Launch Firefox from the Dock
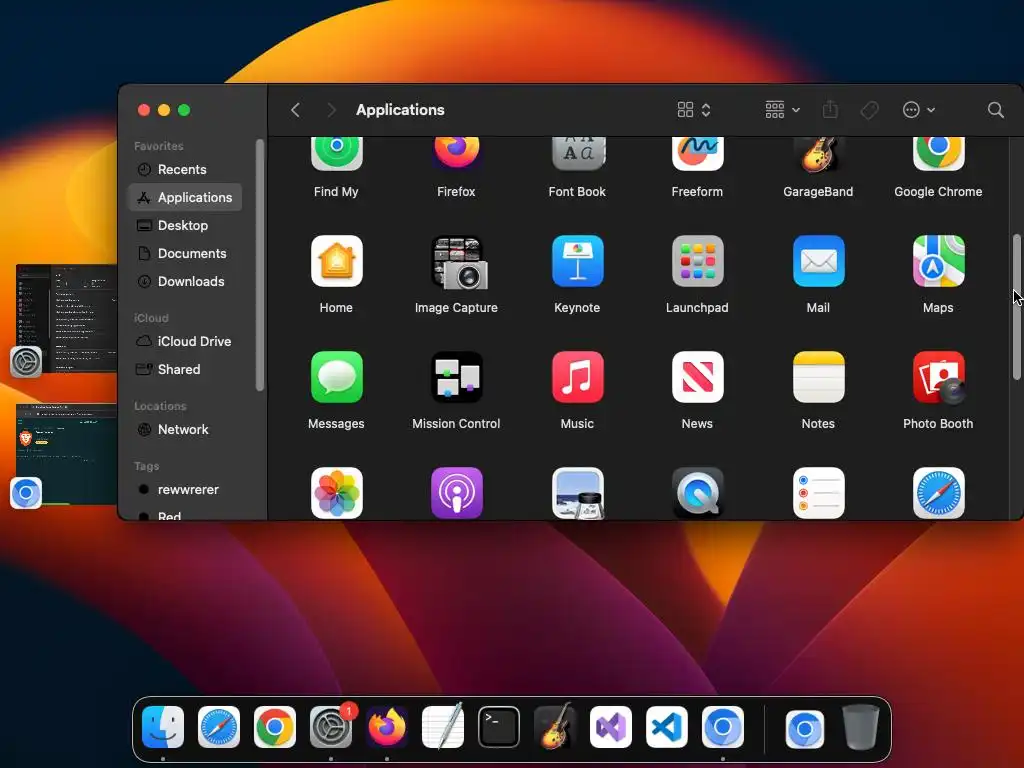 click(x=387, y=727)
